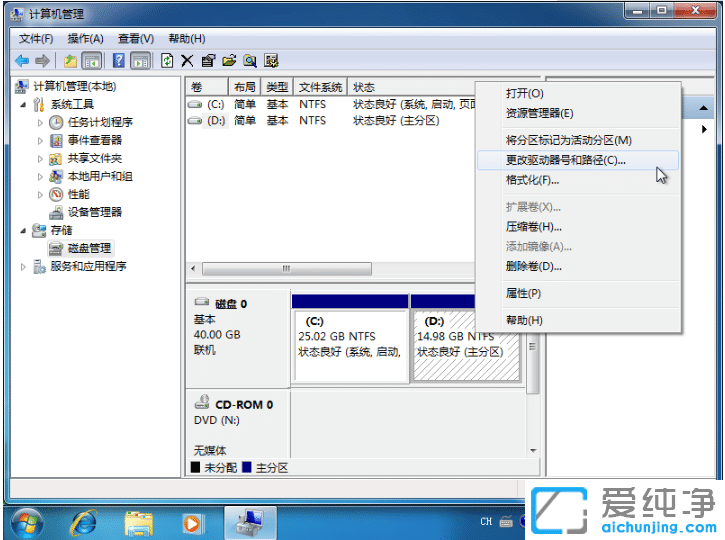Screen dimensions: 725x540
Task: Select the (C:) volume row
Action: (331, 104)
